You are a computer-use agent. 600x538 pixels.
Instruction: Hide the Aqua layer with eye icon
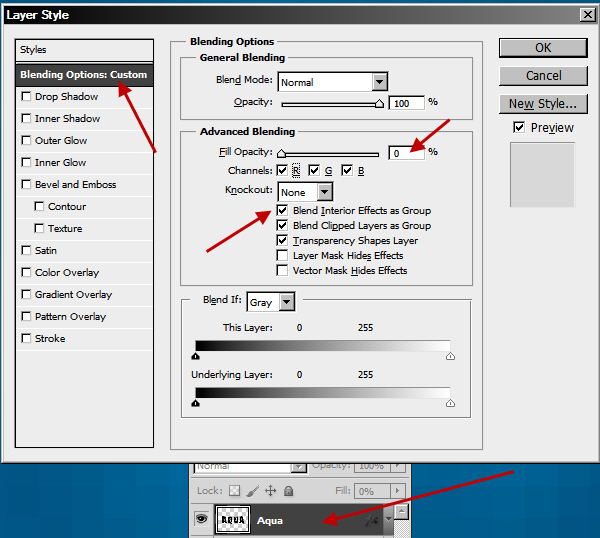[201, 520]
